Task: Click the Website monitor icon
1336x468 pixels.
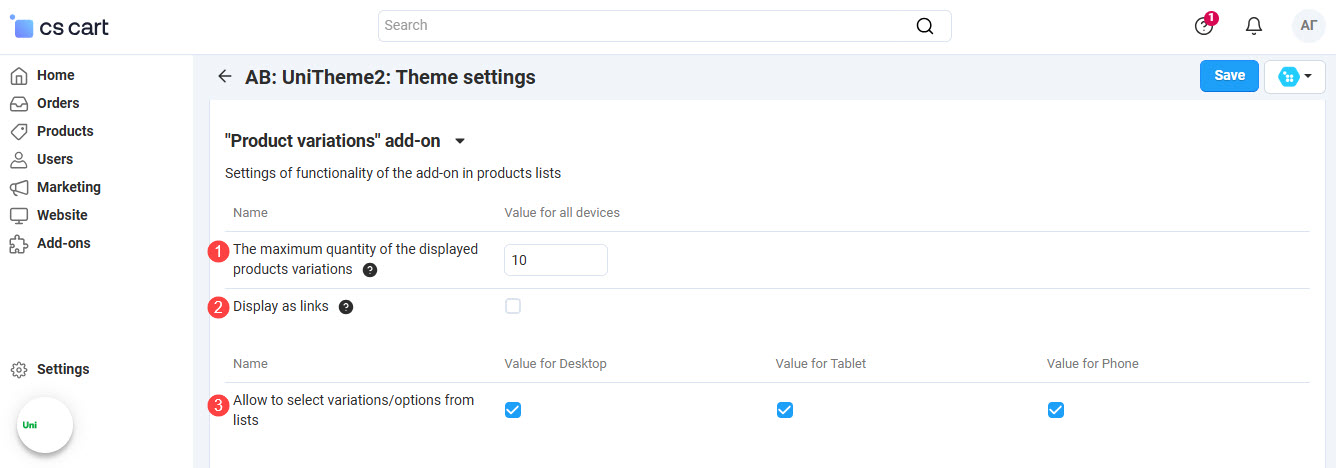Action: tap(18, 215)
